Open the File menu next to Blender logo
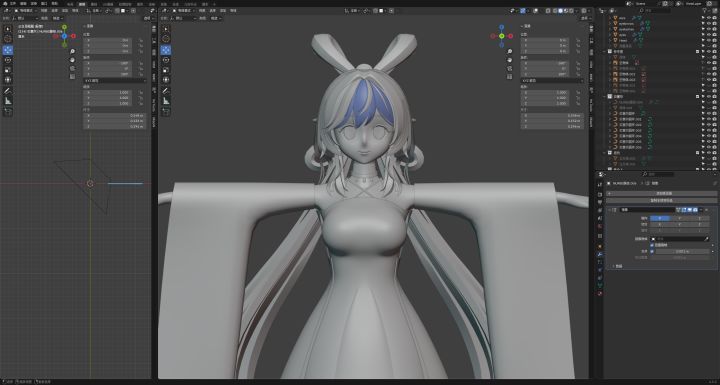 tap(13, 3)
